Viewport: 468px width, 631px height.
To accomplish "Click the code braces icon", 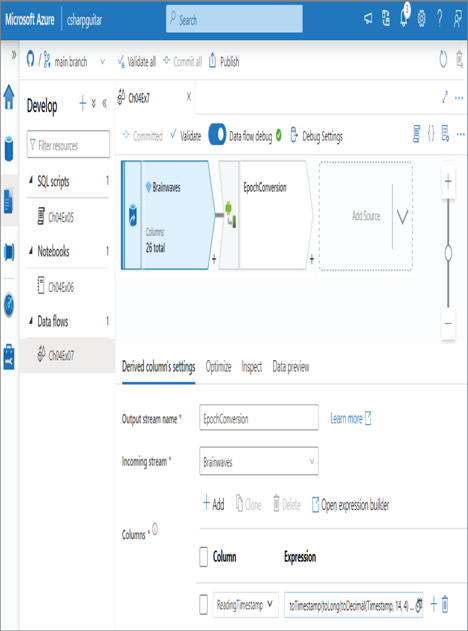I will tap(431, 134).
